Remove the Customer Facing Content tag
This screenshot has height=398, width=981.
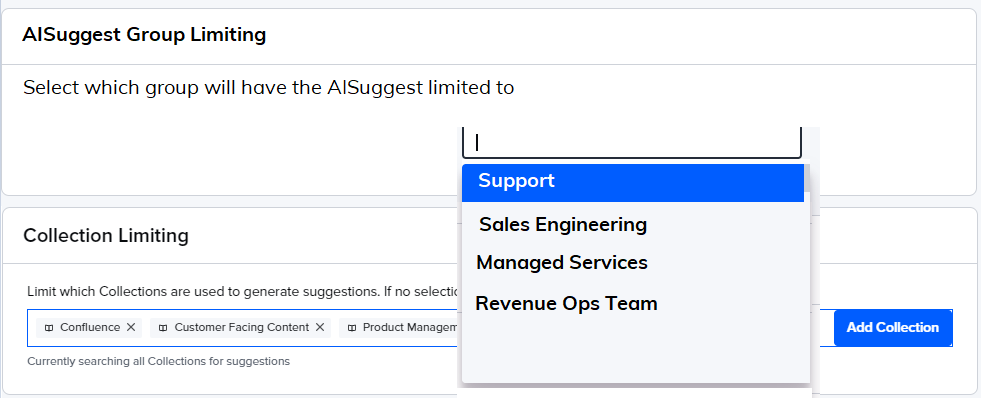tap(320, 327)
